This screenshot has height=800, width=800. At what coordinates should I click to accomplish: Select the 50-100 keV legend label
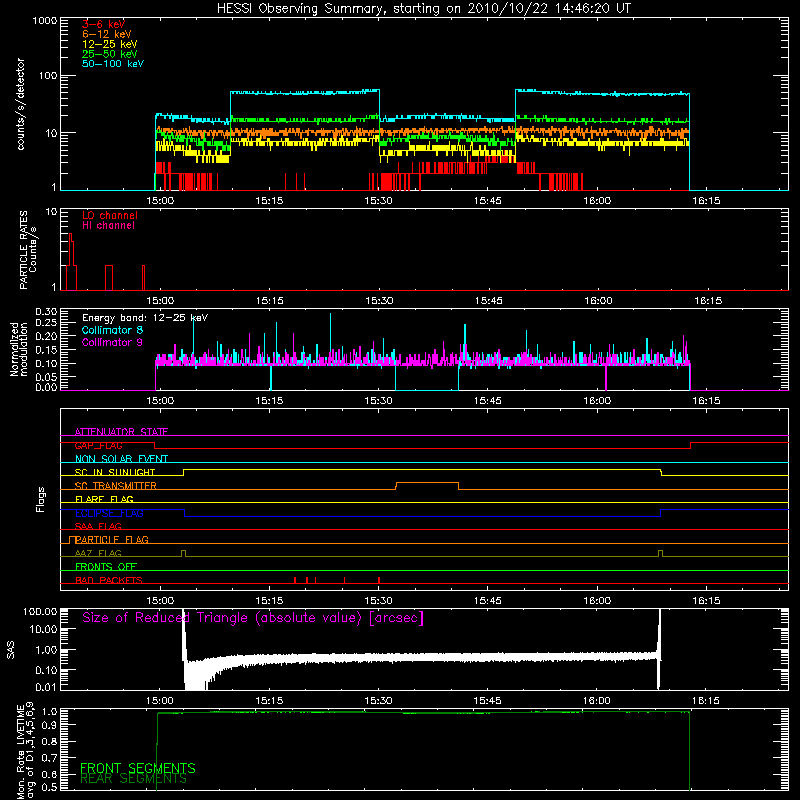[x=113, y=64]
